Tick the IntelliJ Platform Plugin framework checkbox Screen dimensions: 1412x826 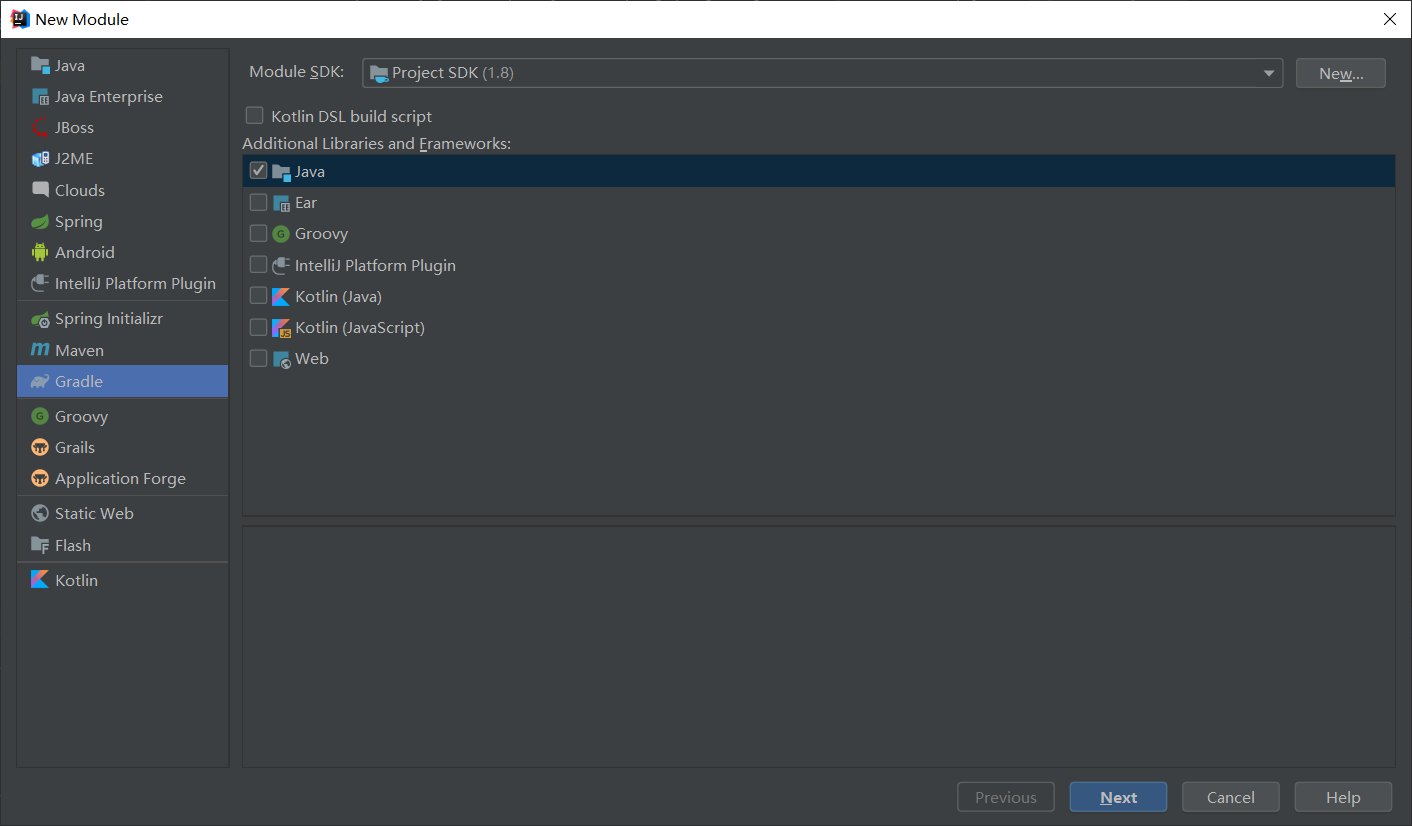[x=259, y=265]
